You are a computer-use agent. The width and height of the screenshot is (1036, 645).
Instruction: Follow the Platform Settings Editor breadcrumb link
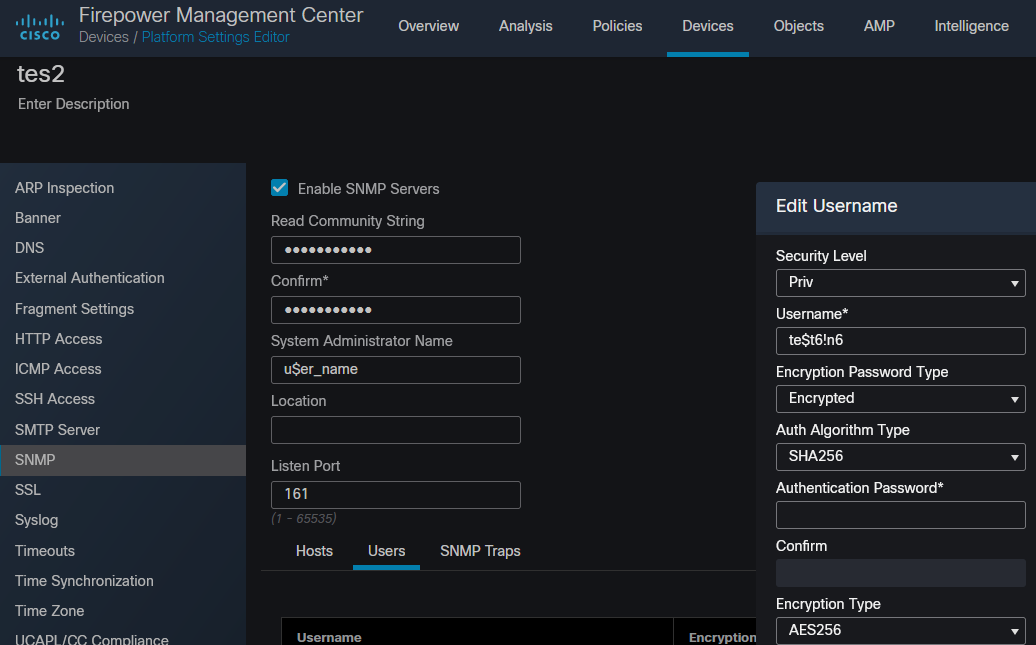tap(215, 37)
